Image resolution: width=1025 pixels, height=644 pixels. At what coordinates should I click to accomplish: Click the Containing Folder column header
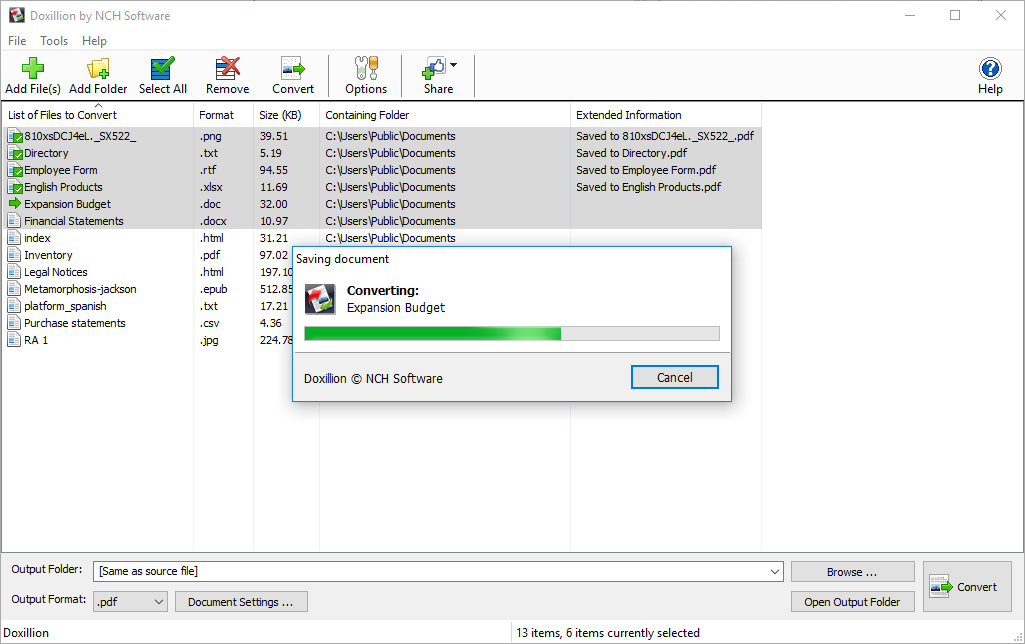[445, 115]
